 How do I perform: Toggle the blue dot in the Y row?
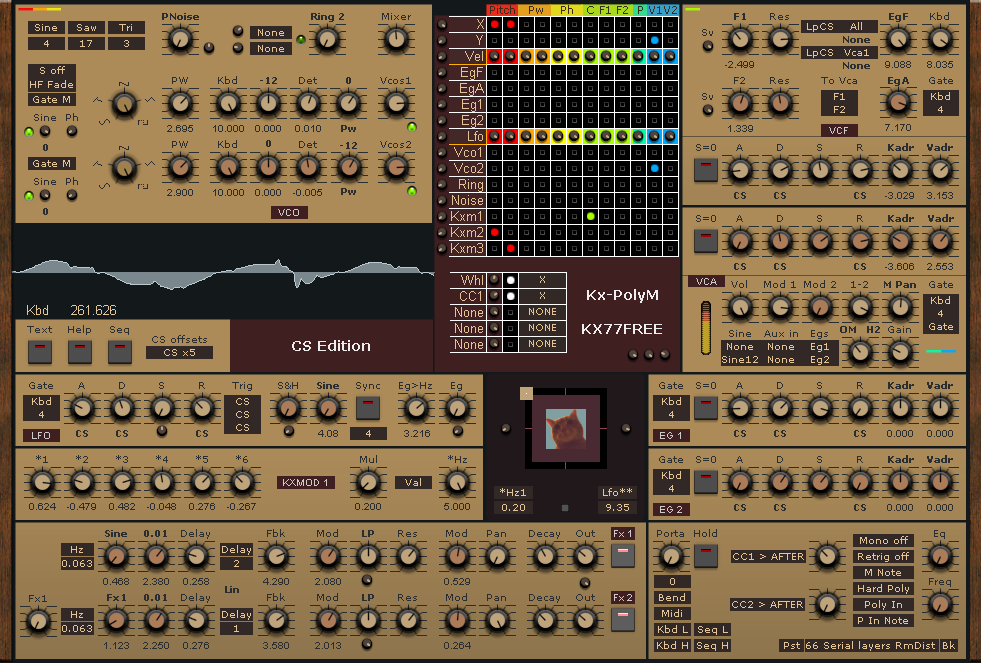tap(654, 40)
